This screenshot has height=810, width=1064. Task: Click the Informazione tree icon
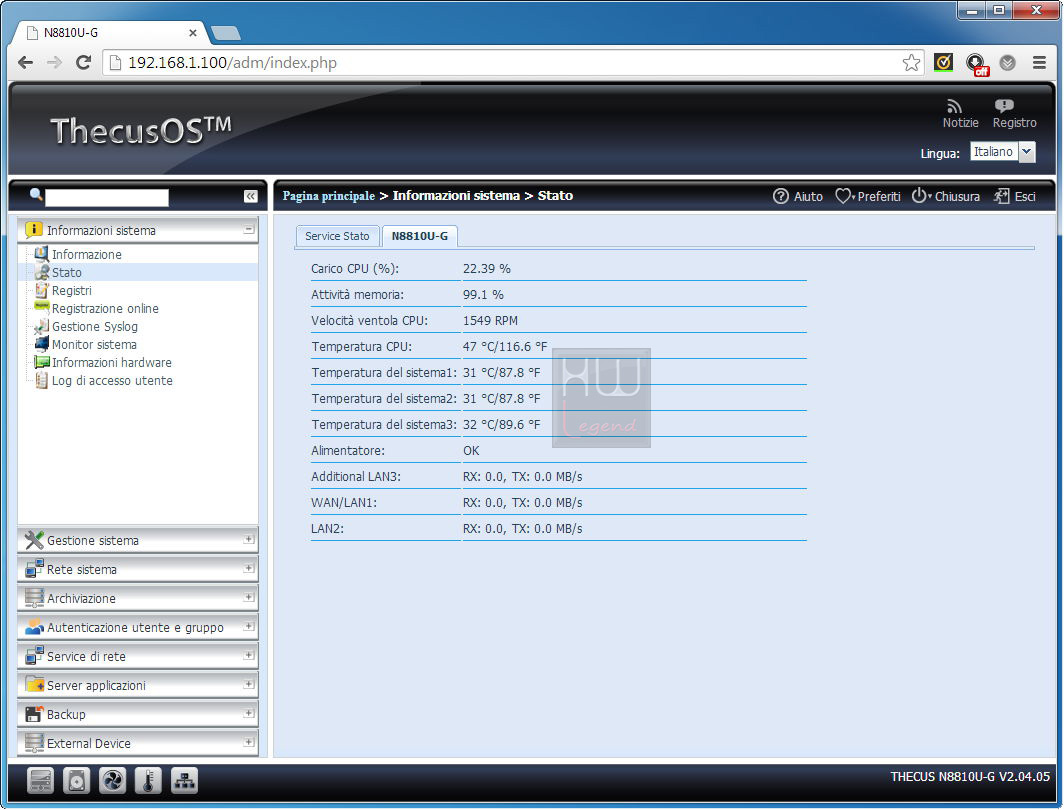pos(42,254)
